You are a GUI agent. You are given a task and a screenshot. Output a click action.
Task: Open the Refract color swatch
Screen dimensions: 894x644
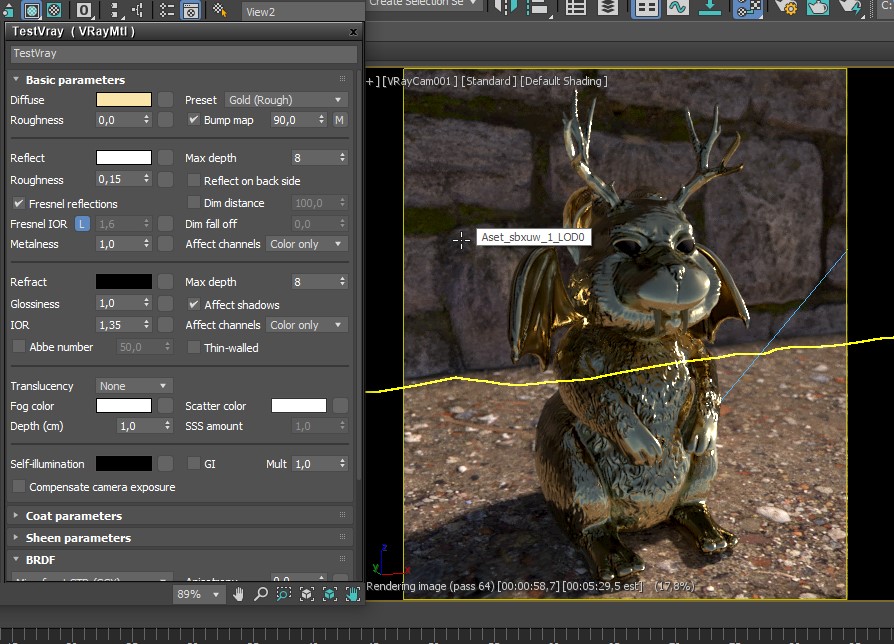[124, 282]
